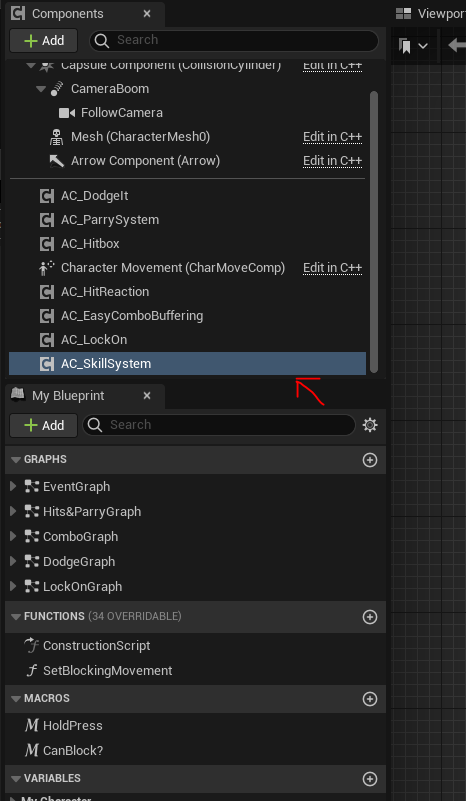This screenshot has height=801, width=466.
Task: Collapse the VARIABLES section
Action: [x=15, y=779]
